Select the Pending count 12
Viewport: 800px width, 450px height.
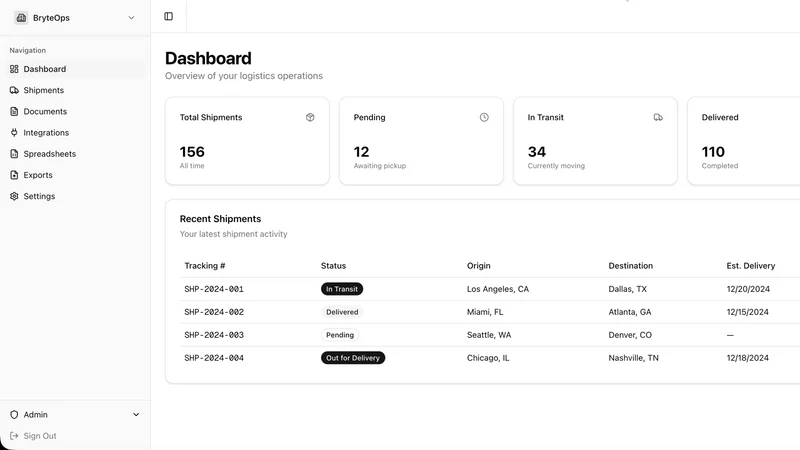tap(361, 152)
